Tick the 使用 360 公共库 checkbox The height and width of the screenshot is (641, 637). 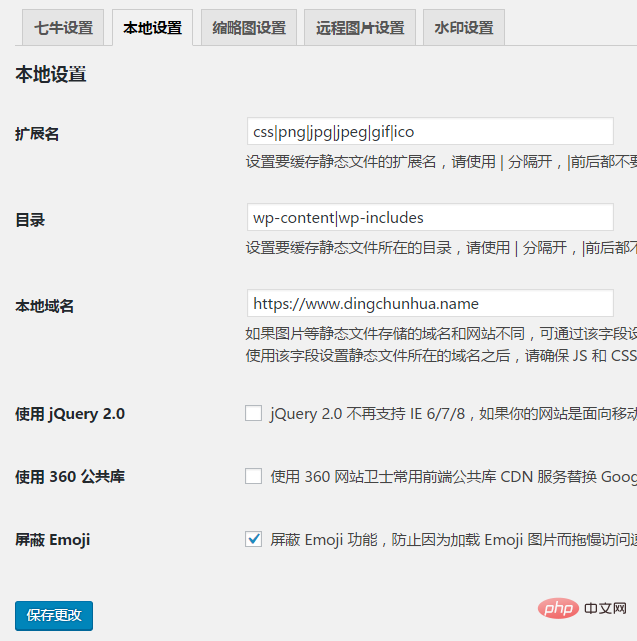(x=253, y=476)
